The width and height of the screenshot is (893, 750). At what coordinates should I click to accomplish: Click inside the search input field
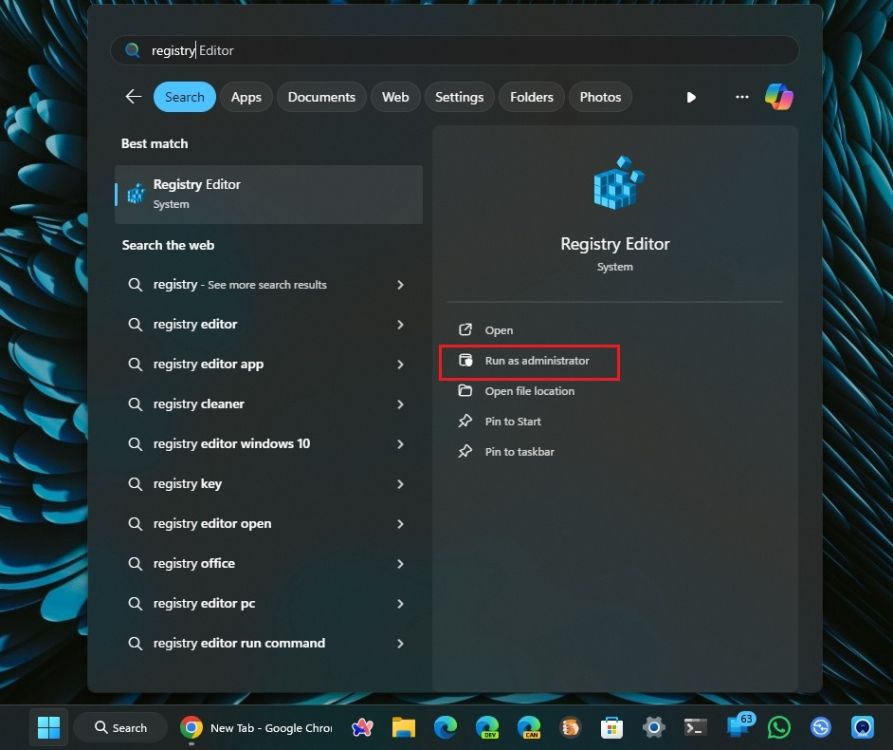(400, 50)
